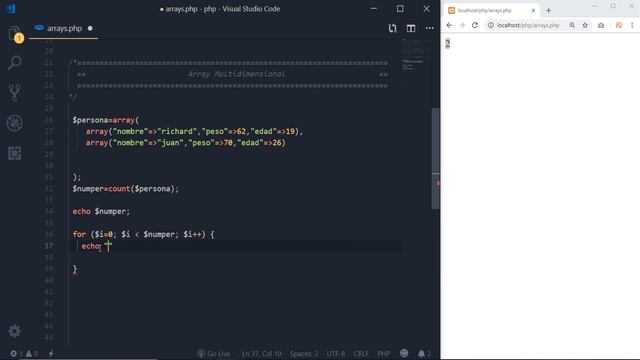The width and height of the screenshot is (640, 360).
Task: Click the errors and warnings status indicator
Action: click(24, 353)
